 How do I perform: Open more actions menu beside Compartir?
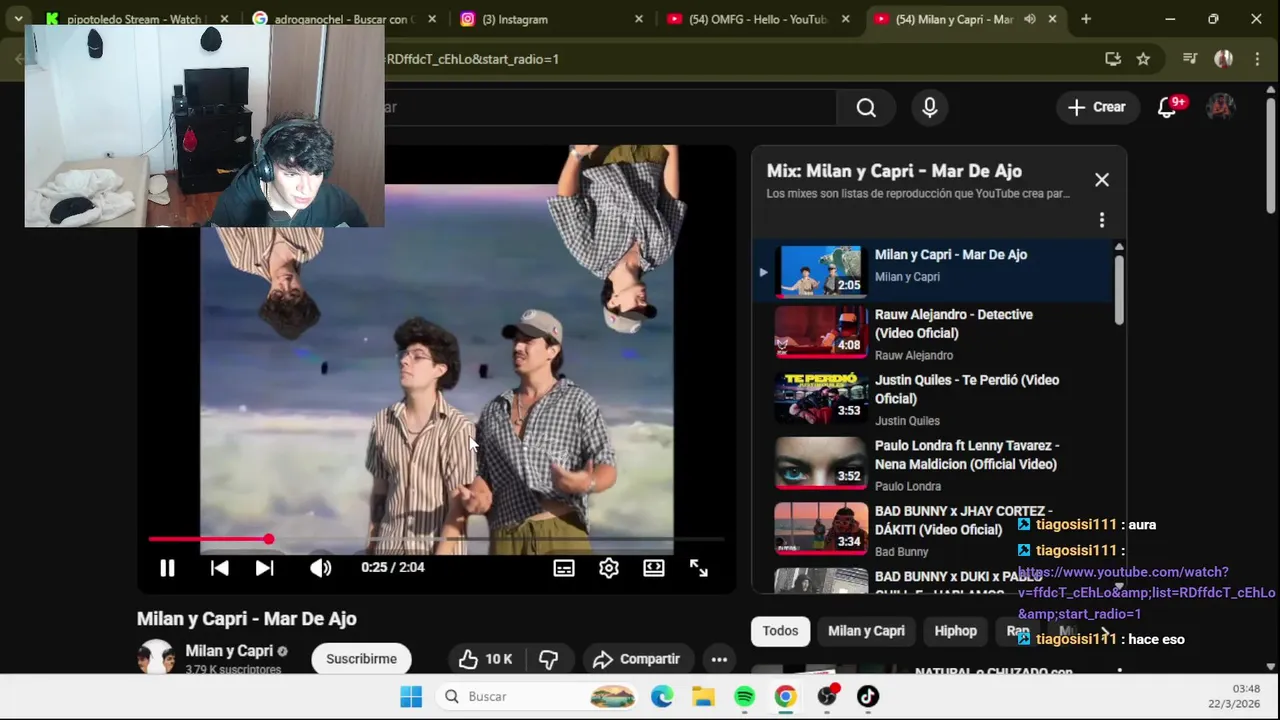coord(719,659)
